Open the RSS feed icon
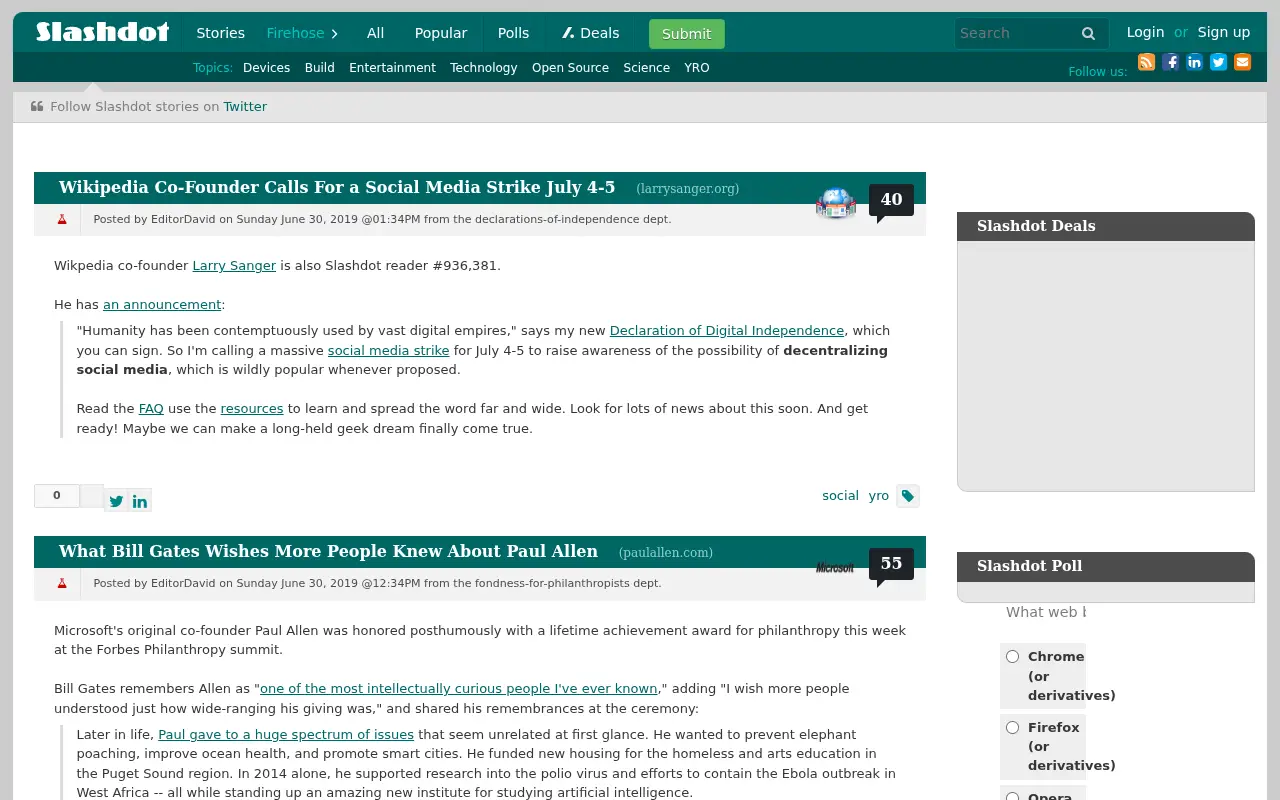The width and height of the screenshot is (1280, 800). [1146, 62]
